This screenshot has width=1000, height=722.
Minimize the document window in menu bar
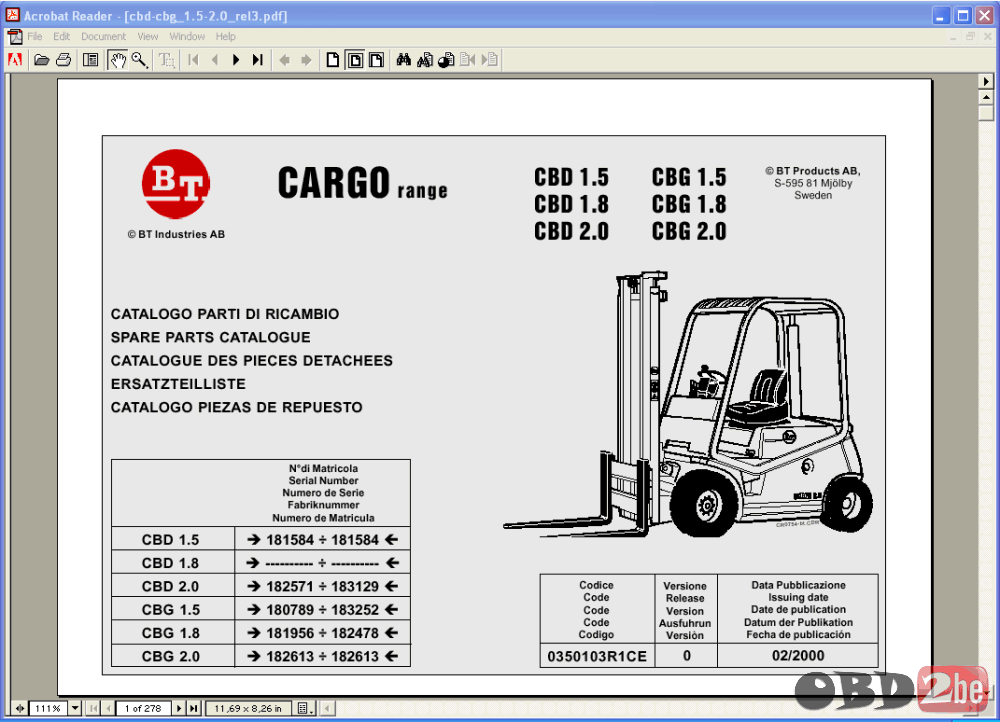pyautogui.click(x=953, y=37)
